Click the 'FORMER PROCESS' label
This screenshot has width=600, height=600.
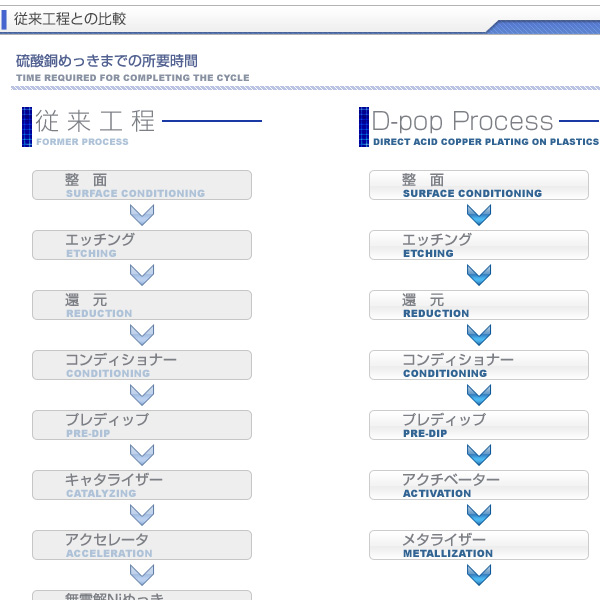tap(82, 142)
